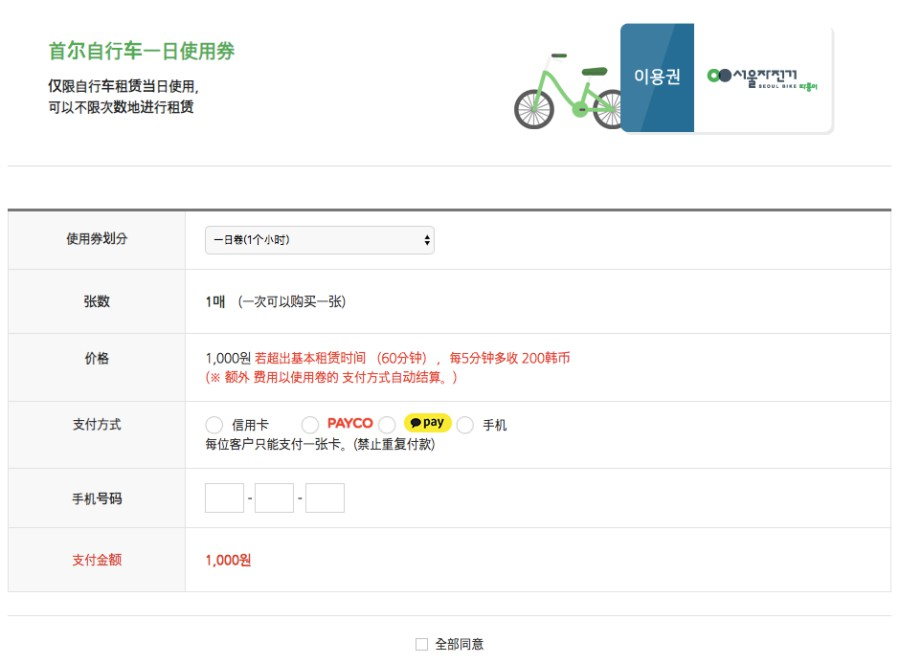Click the text 1매 (一次可以购买一张)
The image size is (900, 663).
coord(276,301)
